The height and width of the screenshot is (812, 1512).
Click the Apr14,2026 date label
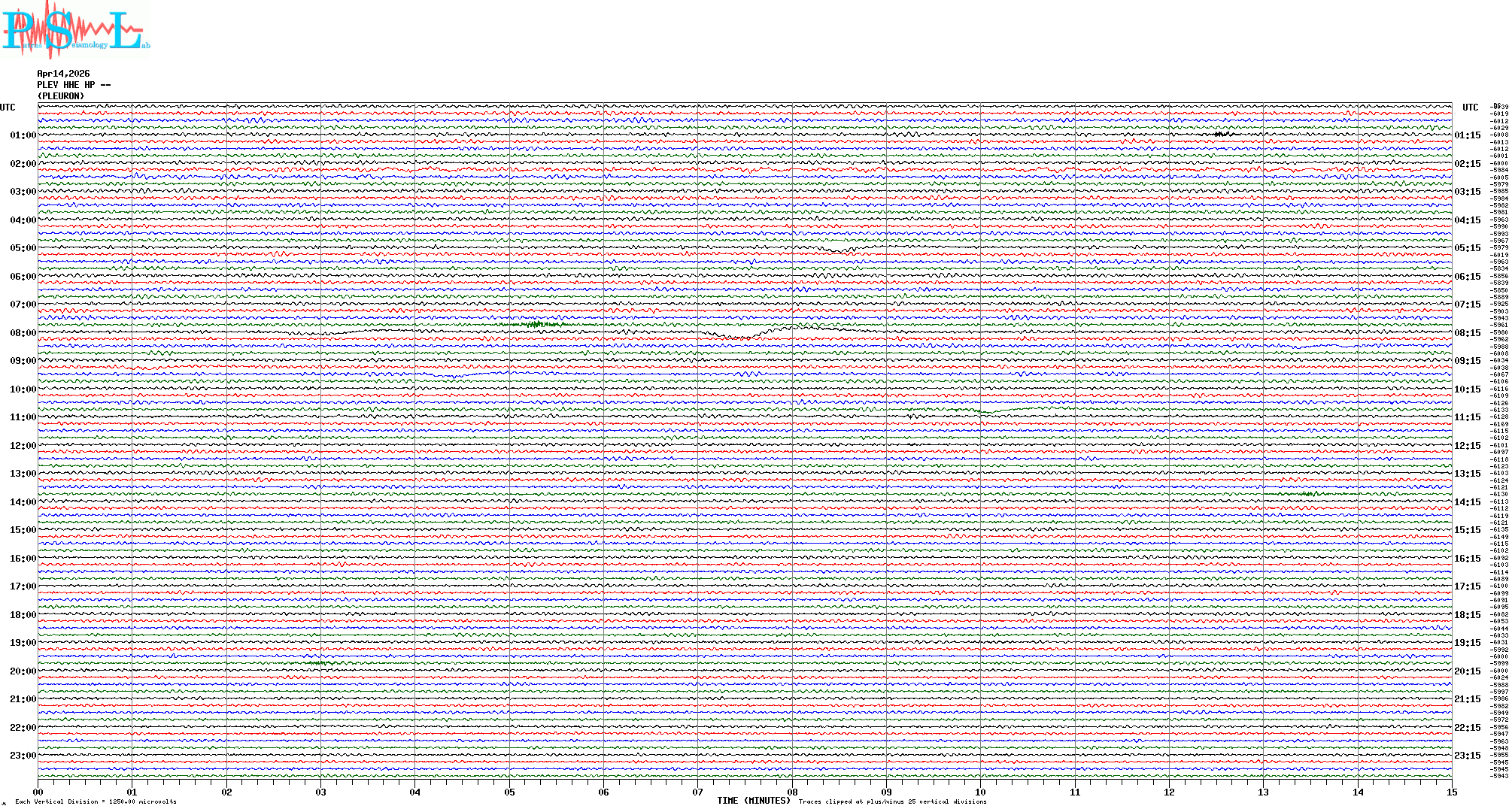pos(63,74)
